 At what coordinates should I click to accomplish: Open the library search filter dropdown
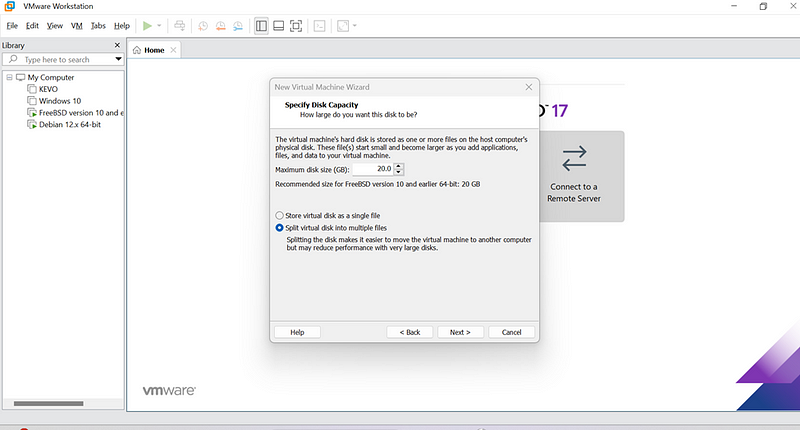coord(118,59)
